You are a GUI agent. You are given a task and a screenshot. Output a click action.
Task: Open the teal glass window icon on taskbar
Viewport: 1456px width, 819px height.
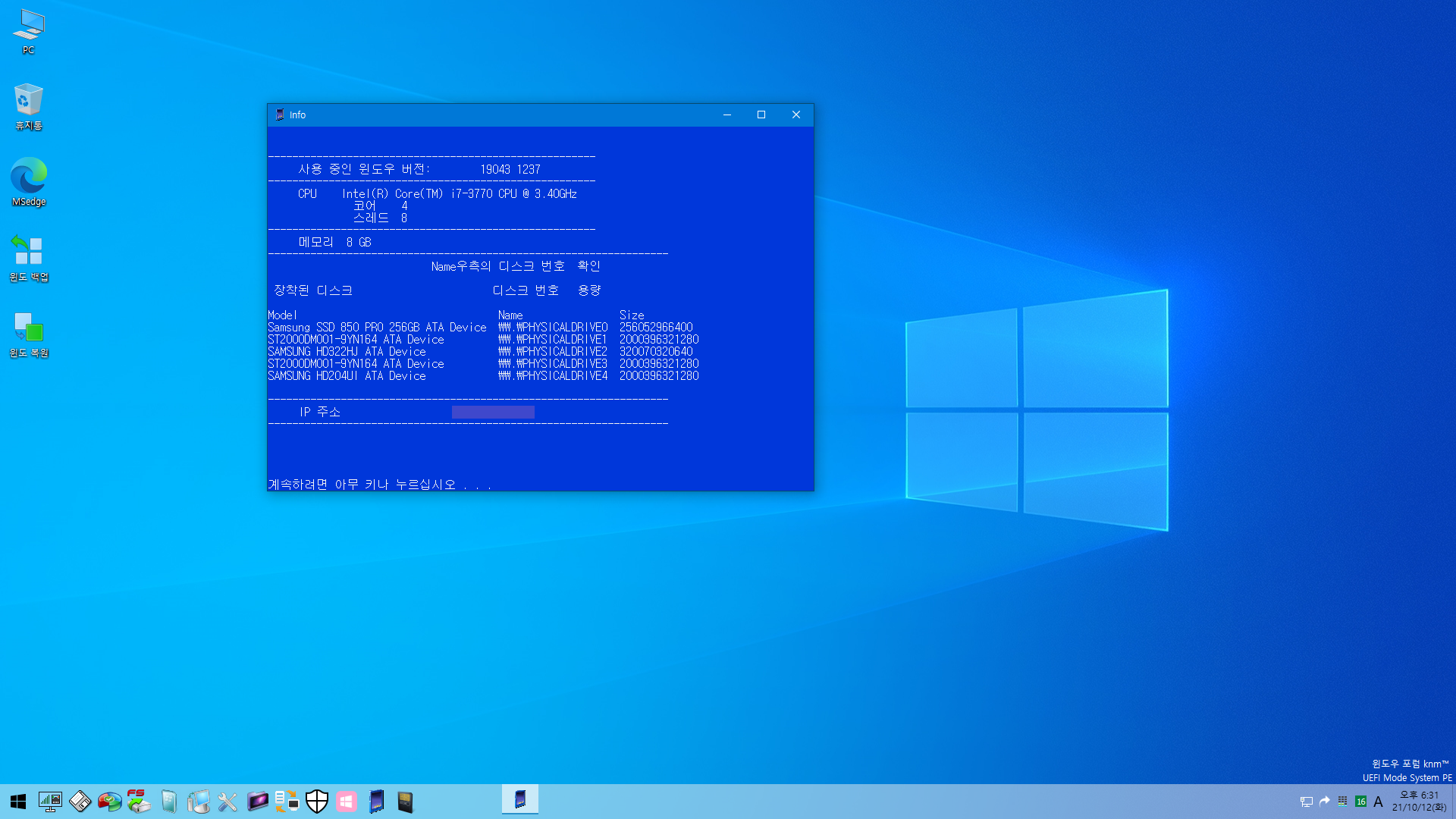[168, 802]
